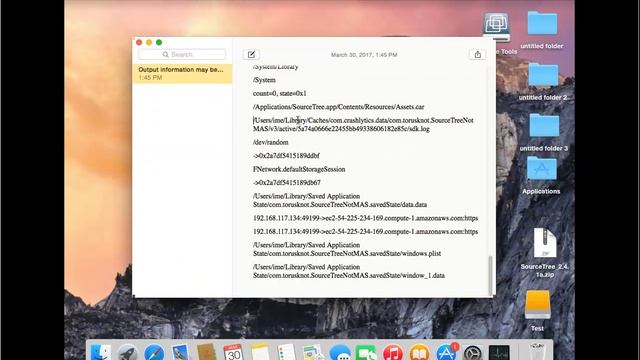Launch Safari from the dock
Screen dimensions: 640x360
pyautogui.click(x=154, y=353)
